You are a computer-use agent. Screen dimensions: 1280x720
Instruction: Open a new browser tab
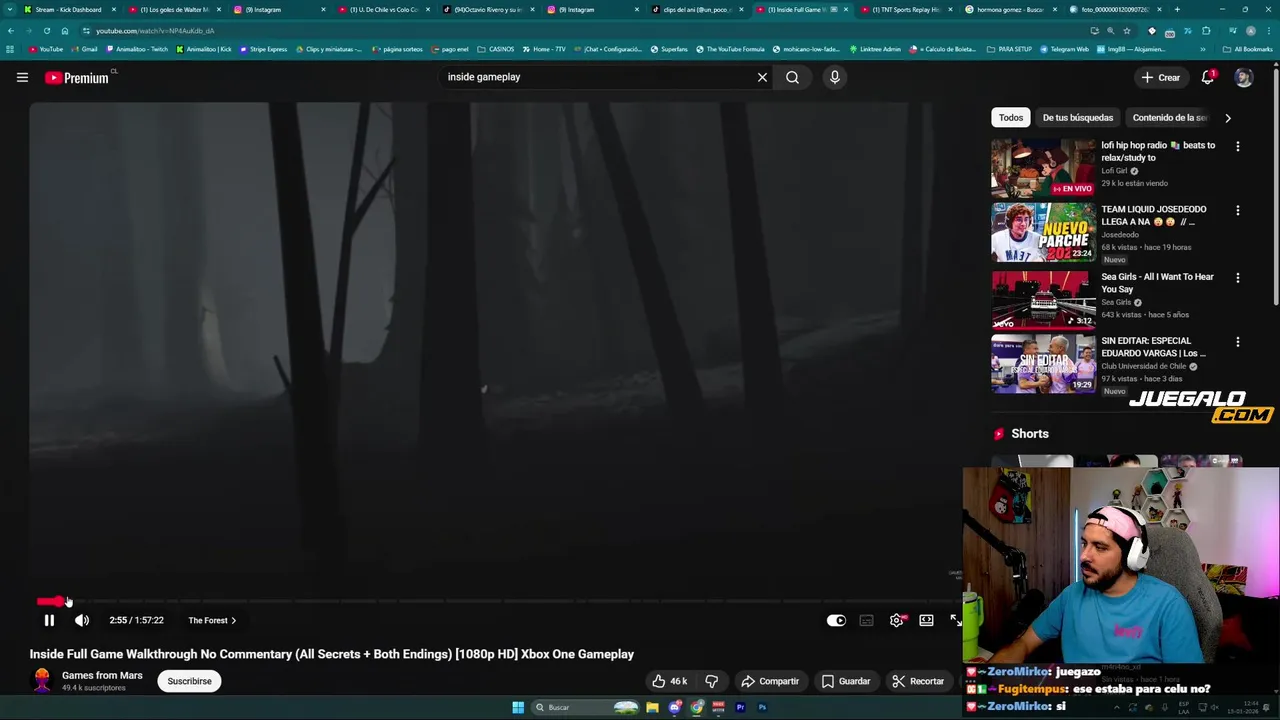1176,9
